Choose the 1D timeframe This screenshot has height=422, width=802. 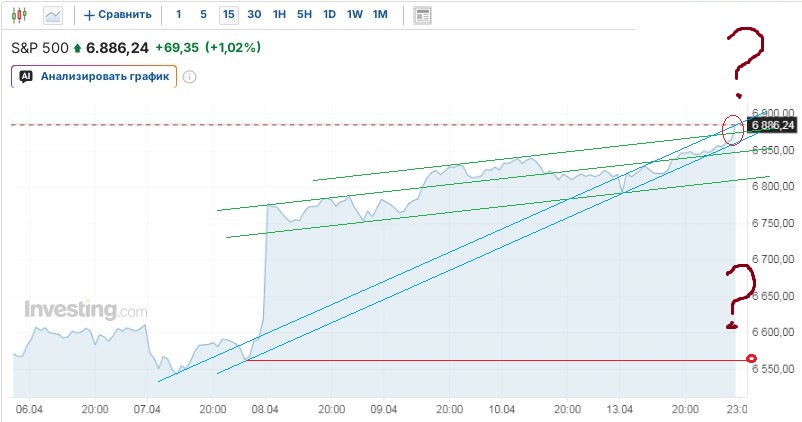pos(329,15)
